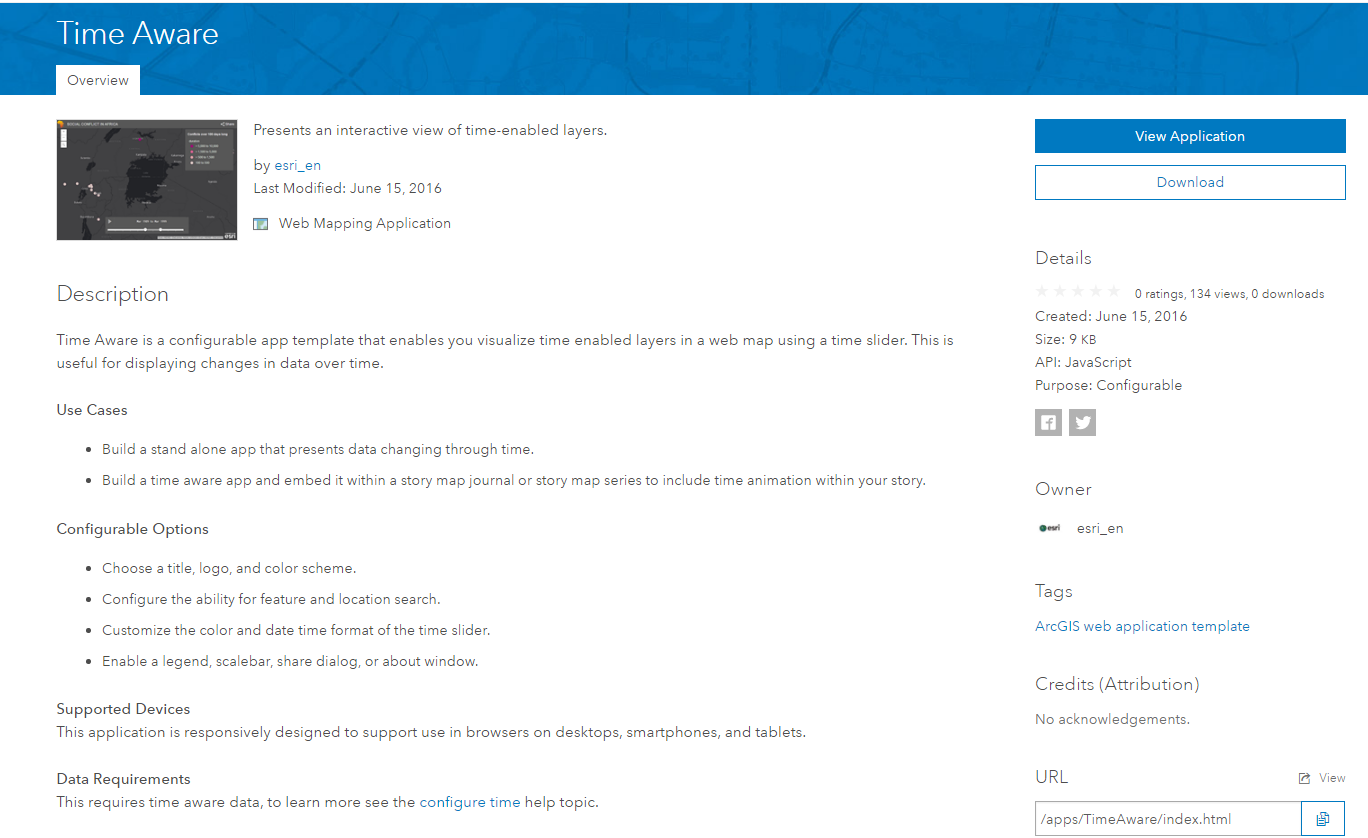This screenshot has width=1368, height=838.
Task: Click the text Last Modified: June 15, 2016
Action: (x=348, y=188)
